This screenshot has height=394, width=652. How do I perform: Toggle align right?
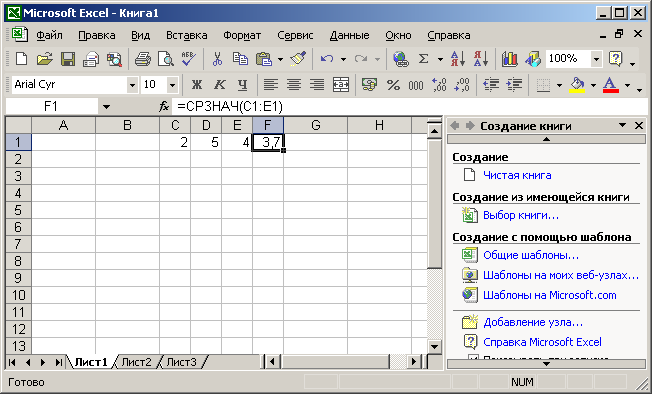click(317, 85)
